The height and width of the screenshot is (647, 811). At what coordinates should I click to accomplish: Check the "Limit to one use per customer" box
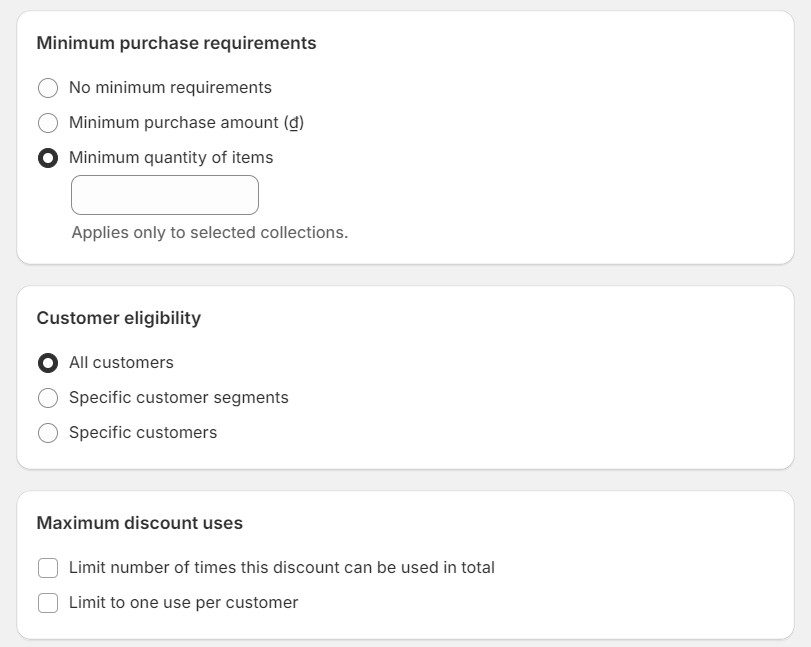[48, 603]
